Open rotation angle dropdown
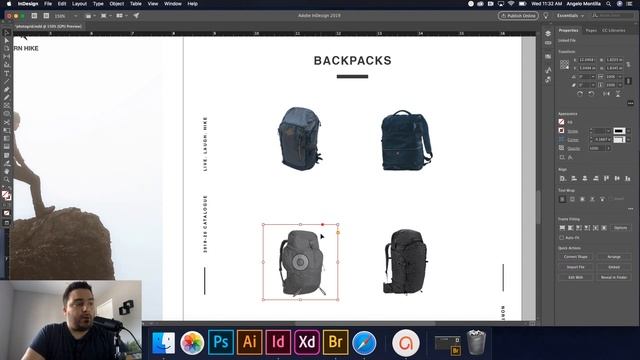Image resolution: width=640 pixels, height=360 pixels. point(593,77)
